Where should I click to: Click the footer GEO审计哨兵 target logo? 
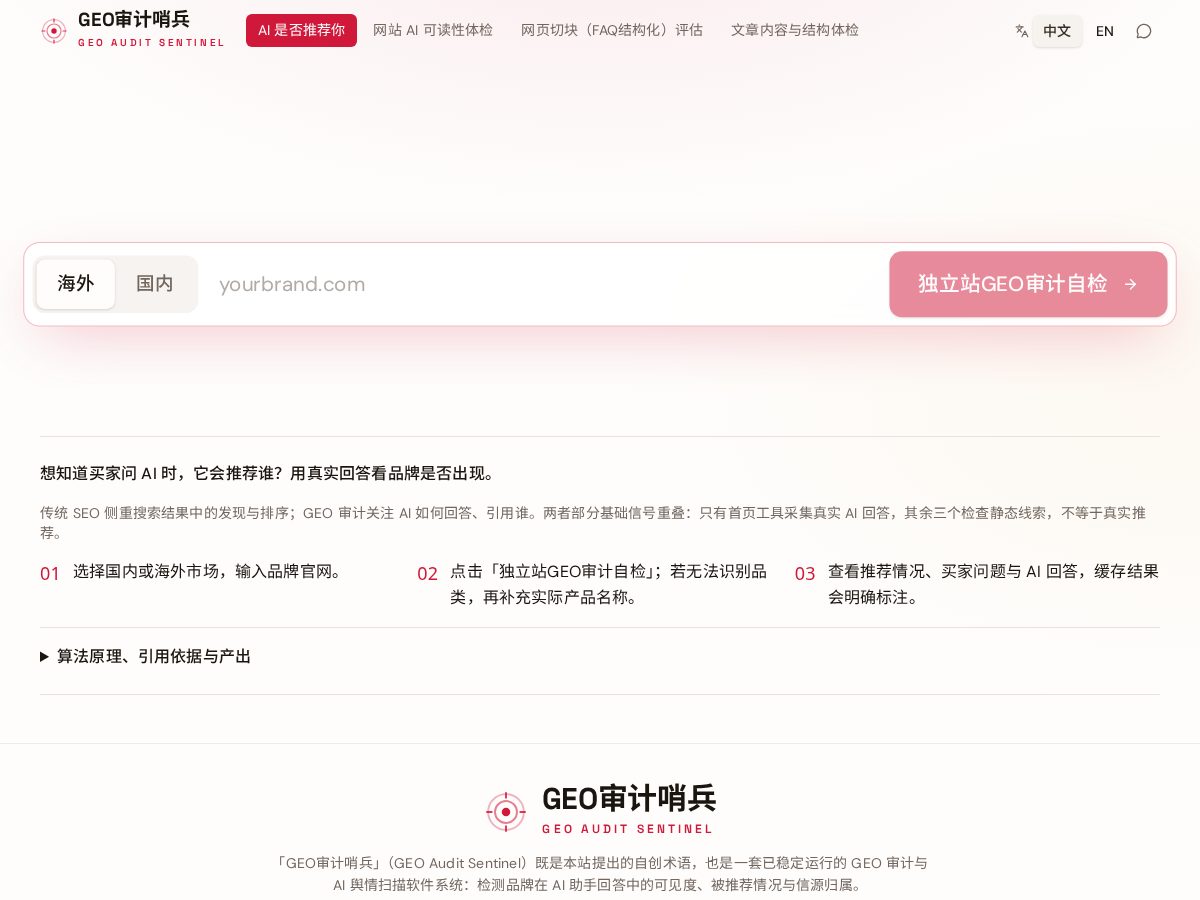(x=506, y=812)
